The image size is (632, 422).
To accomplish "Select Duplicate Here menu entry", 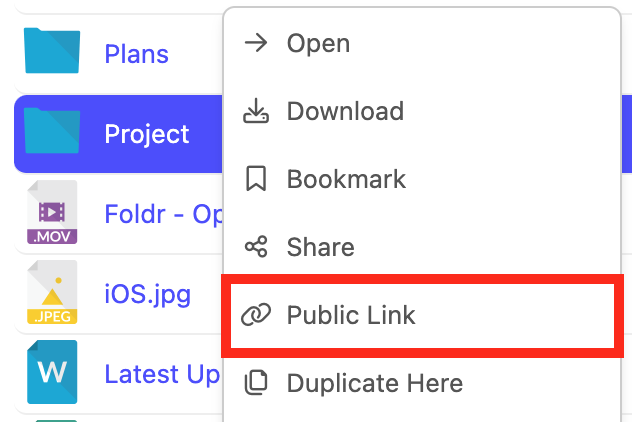I will [374, 383].
